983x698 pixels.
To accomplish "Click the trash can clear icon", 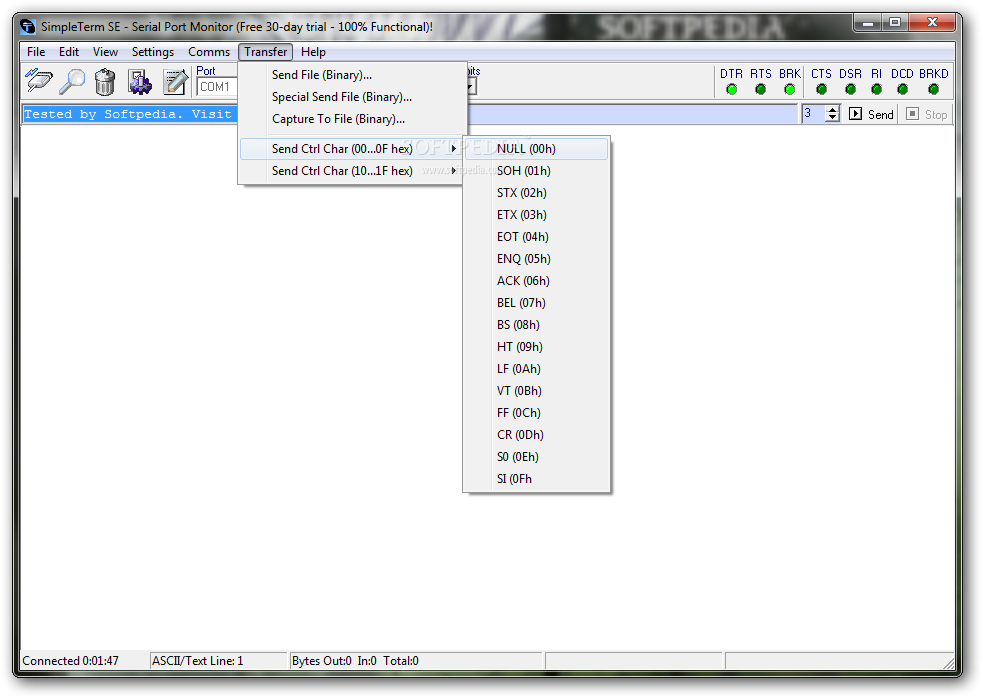I will (105, 82).
